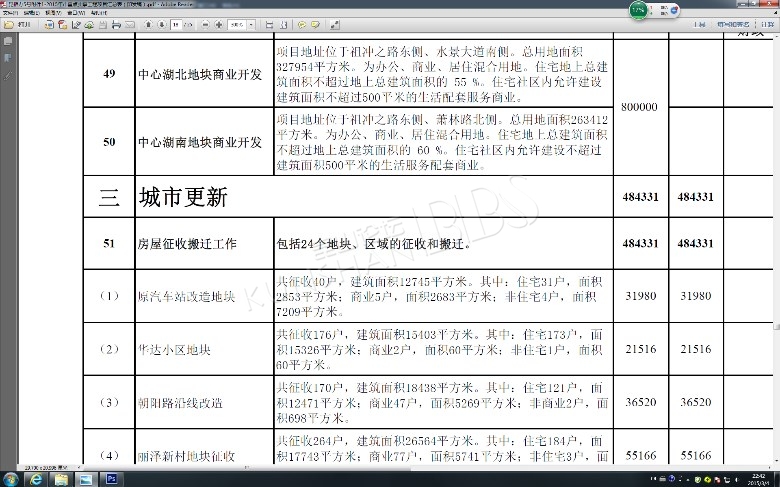Click the cloud upload icon
This screenshot has width=780, height=487.
click(89, 24)
